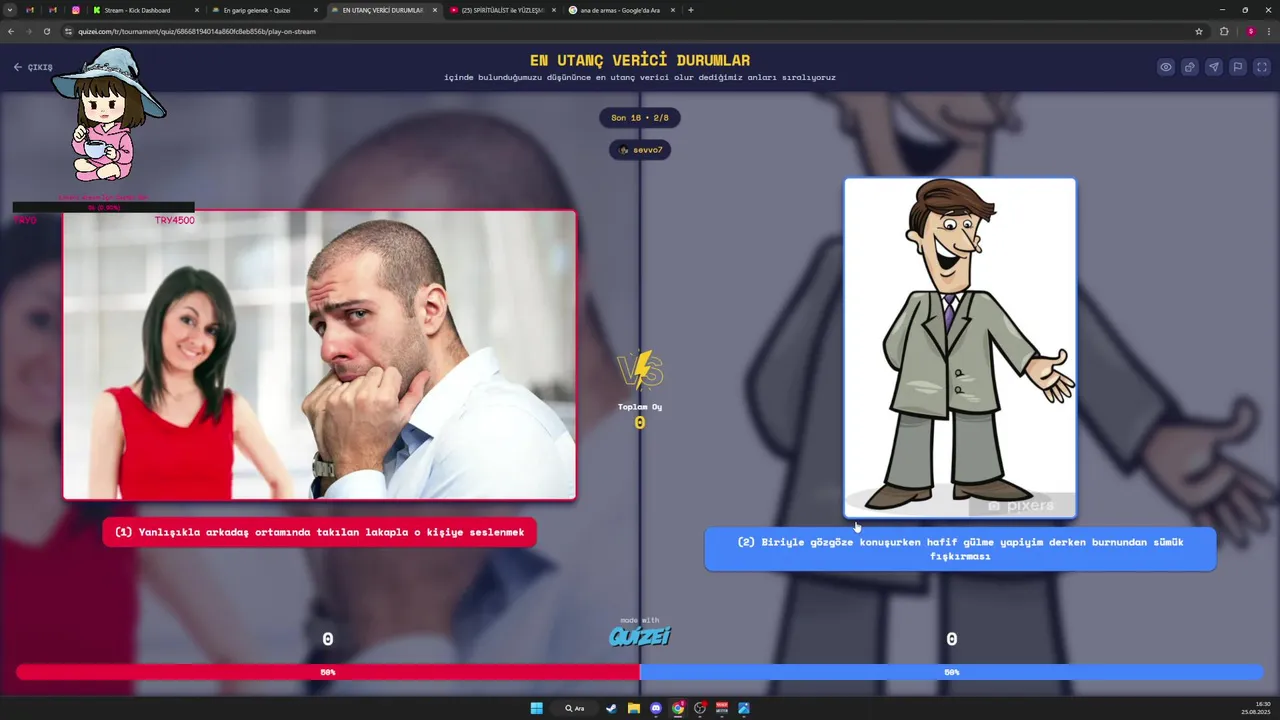Screen dimensions: 1280x720
Task: Select option (1) Yanlışlıkla arkadaş ortamında label
Action: click(320, 532)
